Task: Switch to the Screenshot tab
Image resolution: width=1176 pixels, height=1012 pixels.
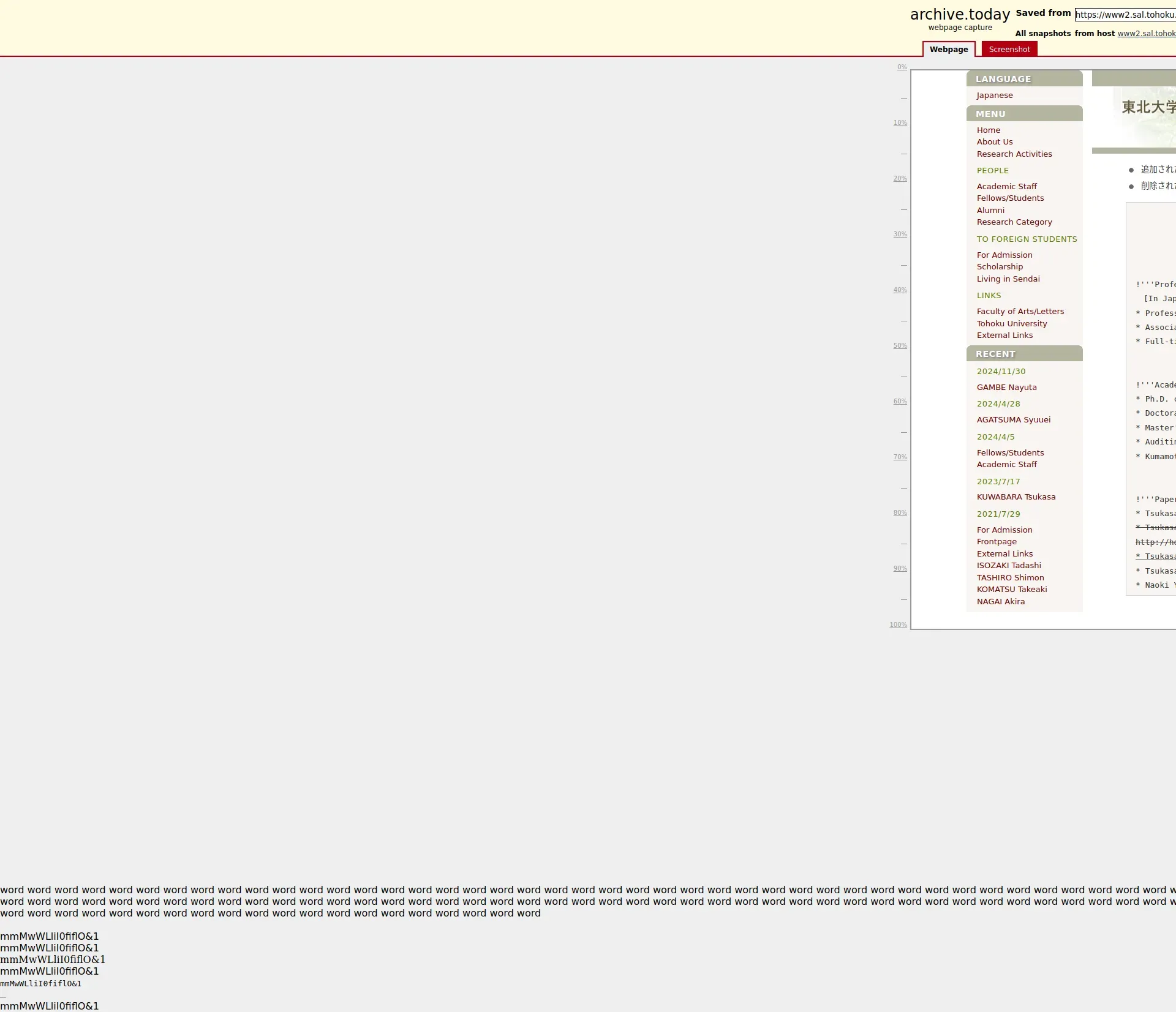Action: point(1009,50)
